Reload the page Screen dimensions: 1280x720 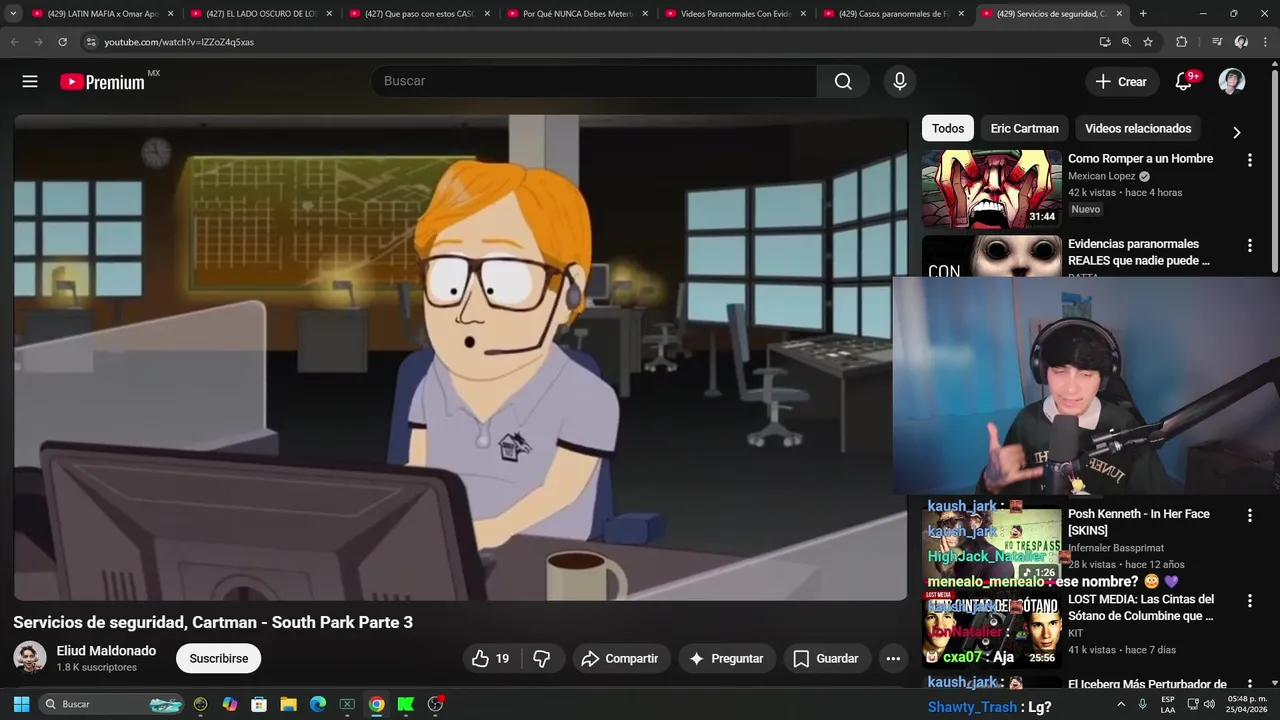(62, 42)
